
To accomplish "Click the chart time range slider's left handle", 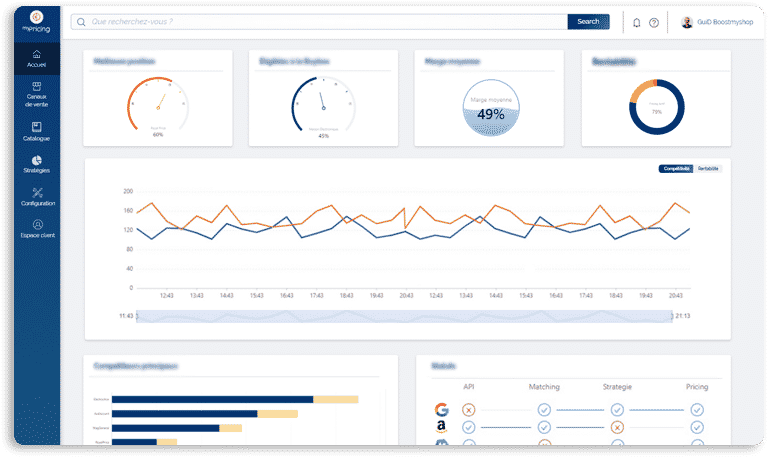I will pos(137,316).
